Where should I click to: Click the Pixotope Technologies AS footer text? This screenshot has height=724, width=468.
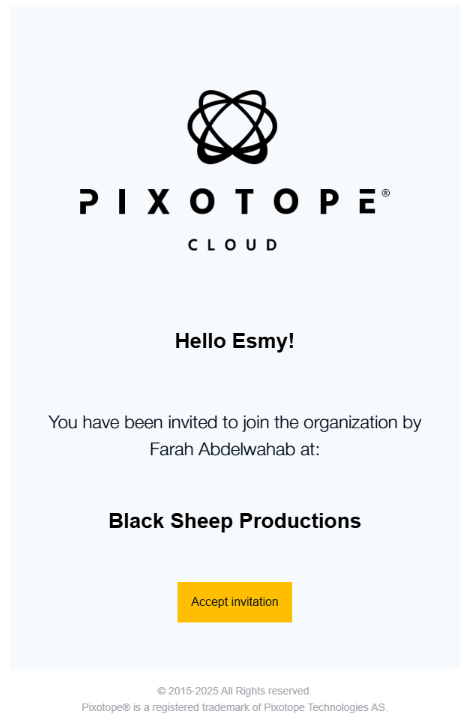(325, 707)
